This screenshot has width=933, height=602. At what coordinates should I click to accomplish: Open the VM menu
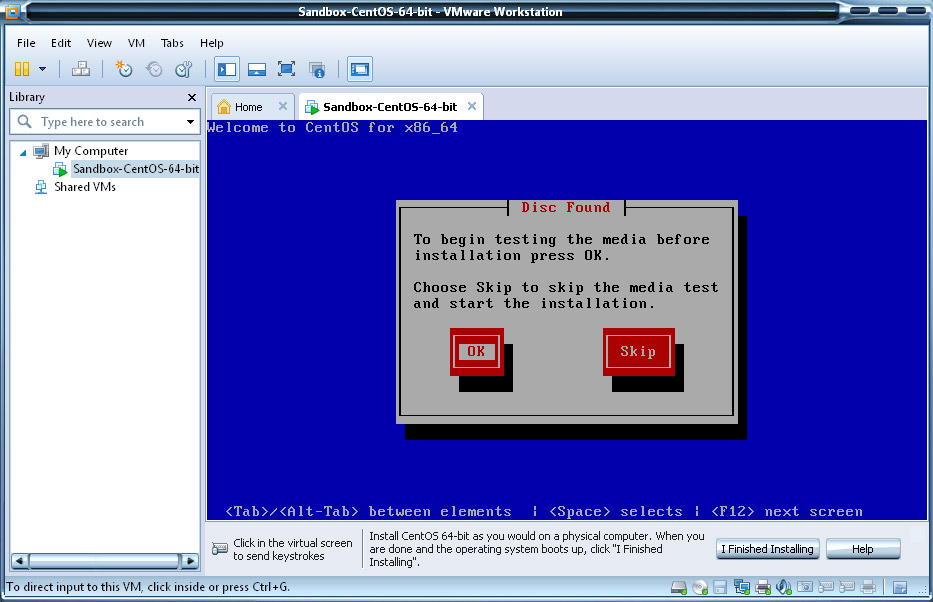(x=136, y=43)
